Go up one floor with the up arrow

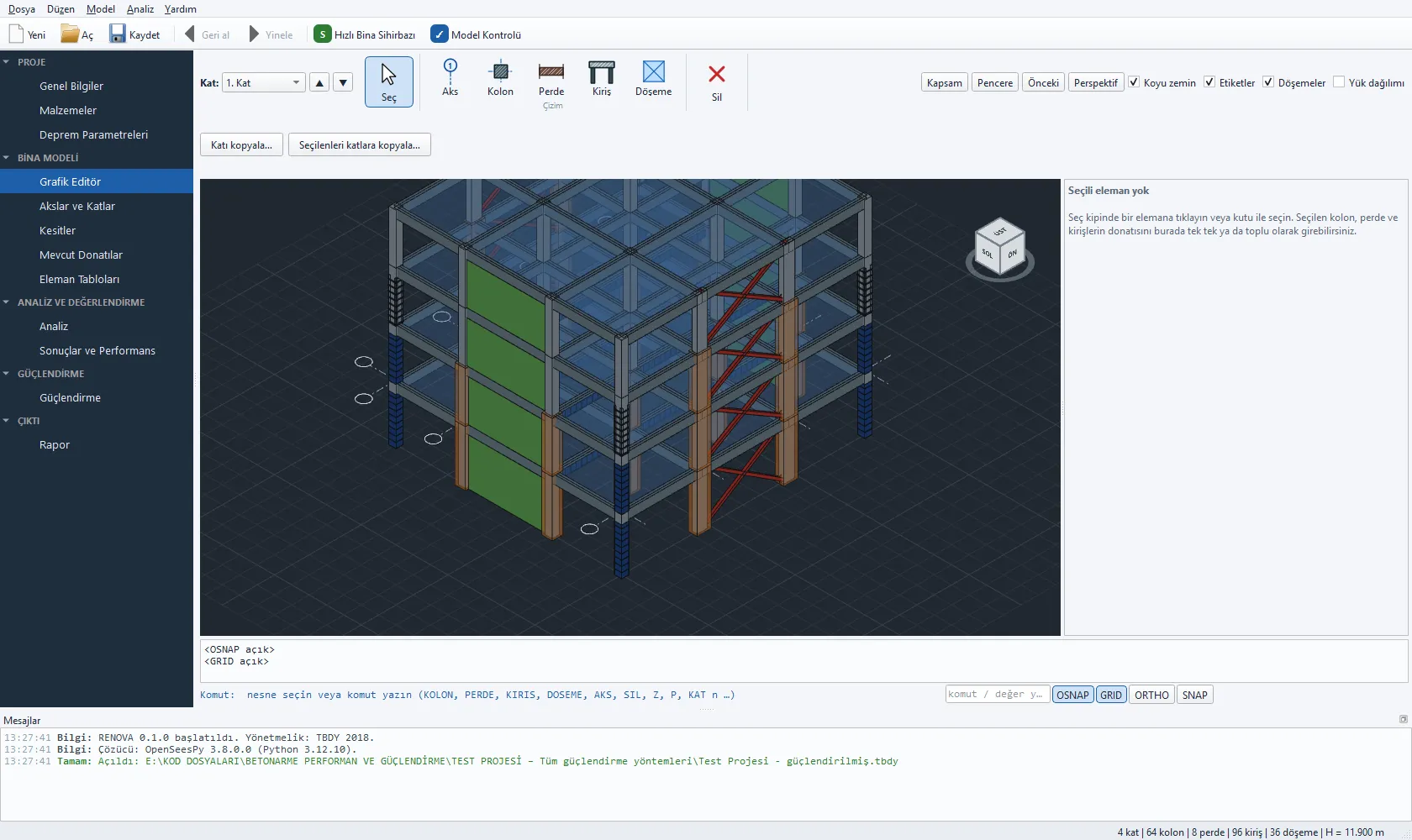[319, 82]
